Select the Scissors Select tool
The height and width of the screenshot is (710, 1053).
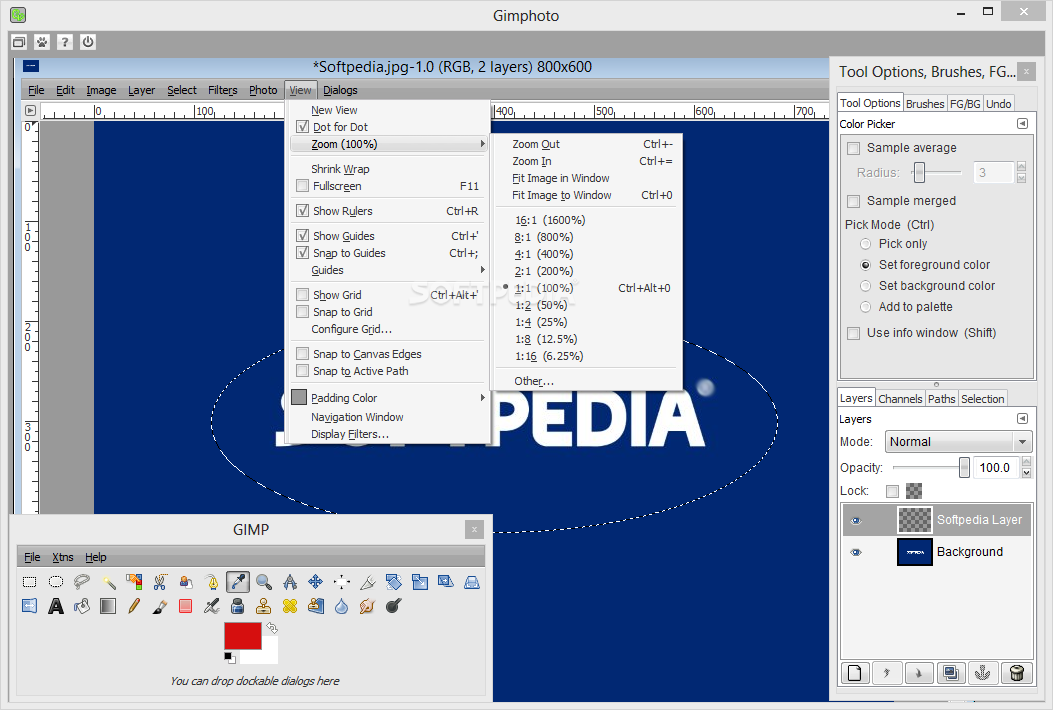[160, 582]
